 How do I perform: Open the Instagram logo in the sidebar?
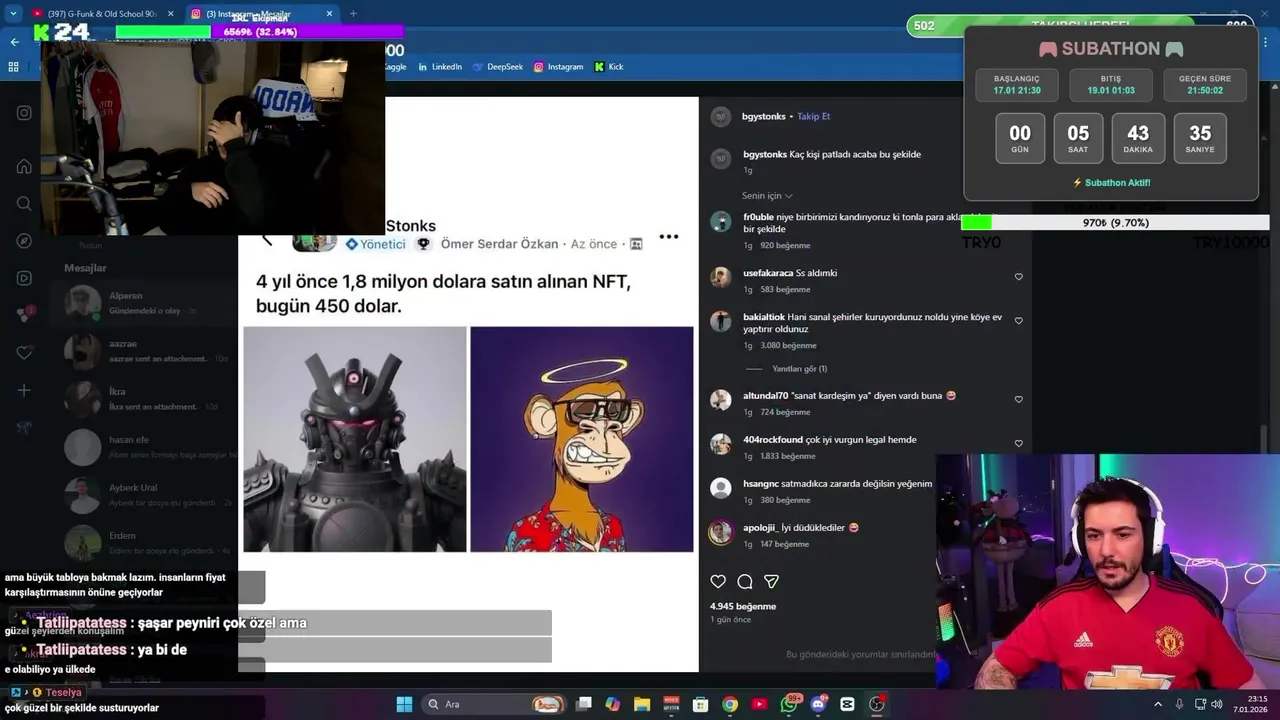pyautogui.click(x=24, y=113)
